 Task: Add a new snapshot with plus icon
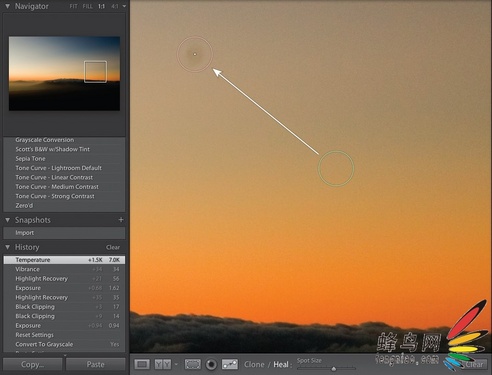(x=121, y=220)
